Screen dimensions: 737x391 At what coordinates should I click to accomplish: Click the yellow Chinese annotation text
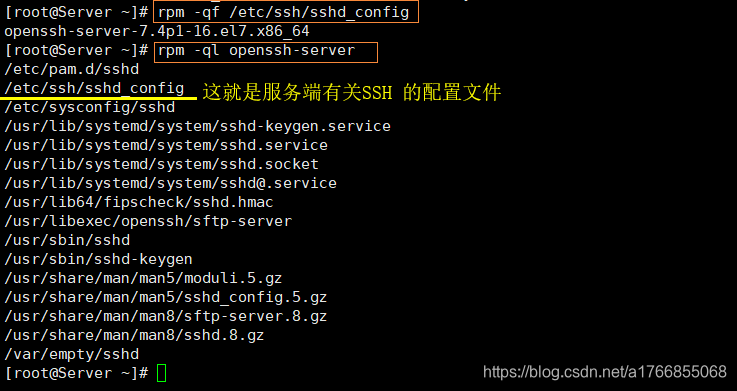click(352, 93)
